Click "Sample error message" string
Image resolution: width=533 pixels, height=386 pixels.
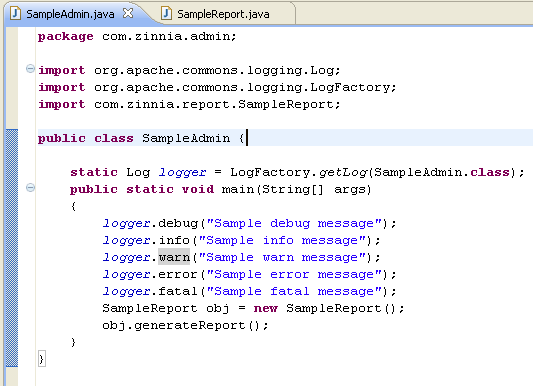[294, 275]
